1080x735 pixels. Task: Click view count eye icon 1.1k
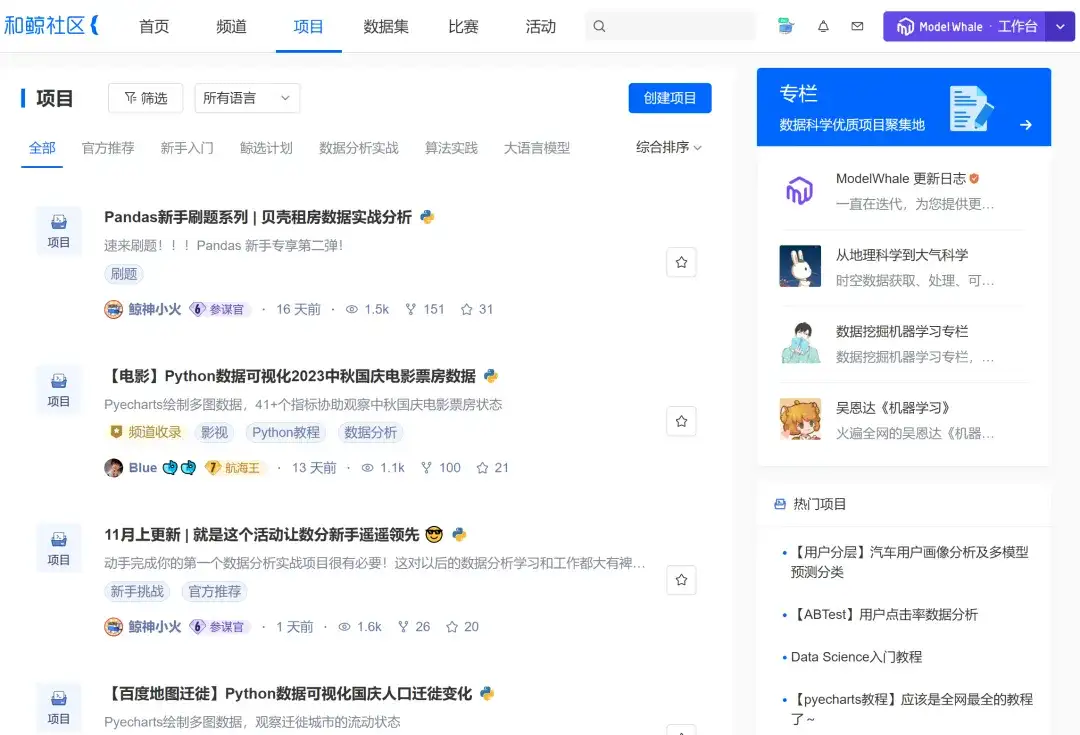[x=367, y=468]
